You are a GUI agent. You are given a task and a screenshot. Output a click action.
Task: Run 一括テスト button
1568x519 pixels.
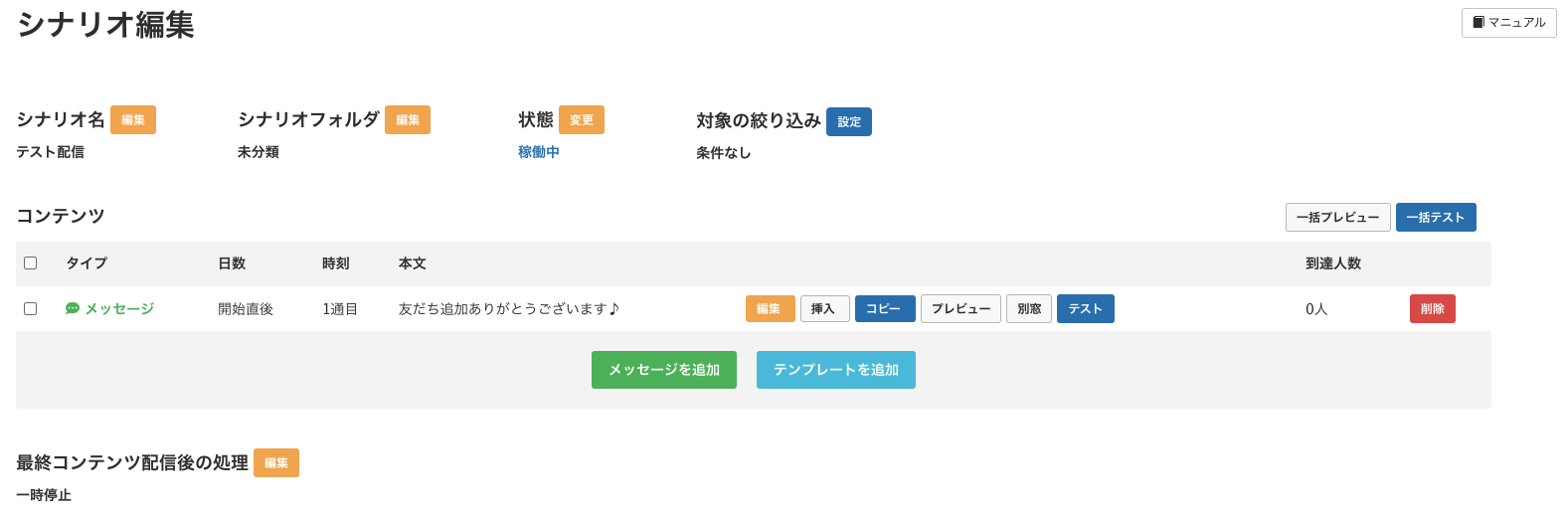pyautogui.click(x=1436, y=217)
